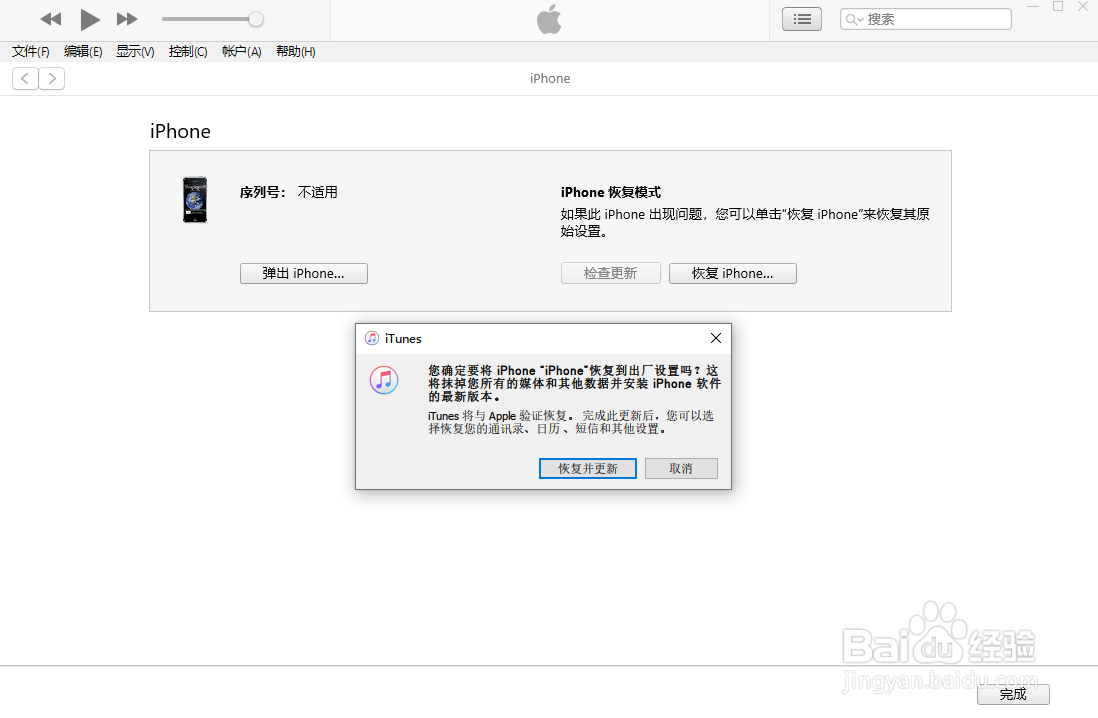Select the rewind playback control
This screenshot has height=718, width=1098.
pyautogui.click(x=50, y=18)
